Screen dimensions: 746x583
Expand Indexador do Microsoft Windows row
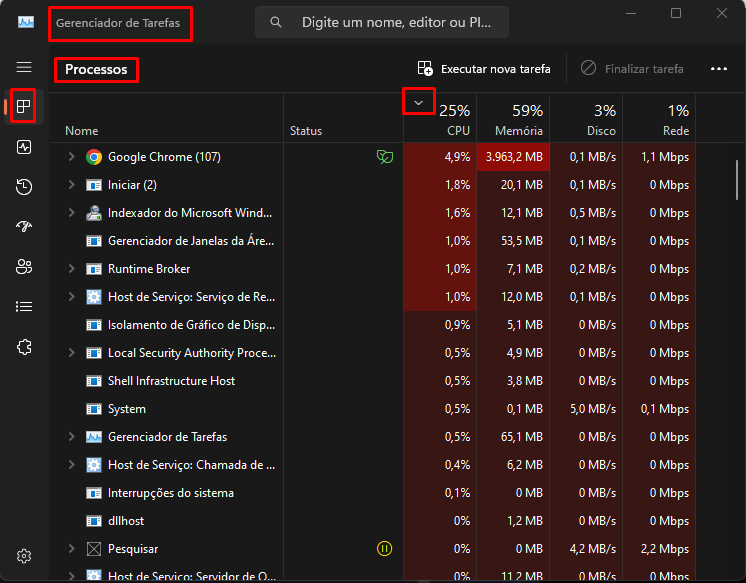pyautogui.click(x=71, y=213)
